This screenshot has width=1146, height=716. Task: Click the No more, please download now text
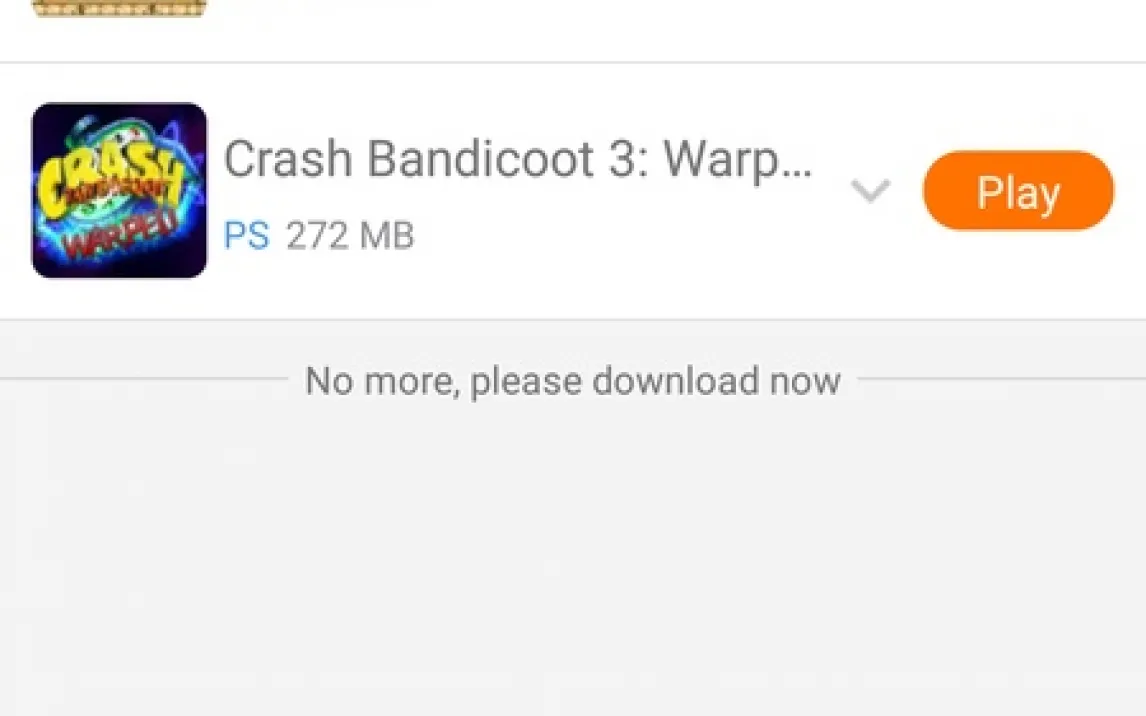click(x=572, y=381)
